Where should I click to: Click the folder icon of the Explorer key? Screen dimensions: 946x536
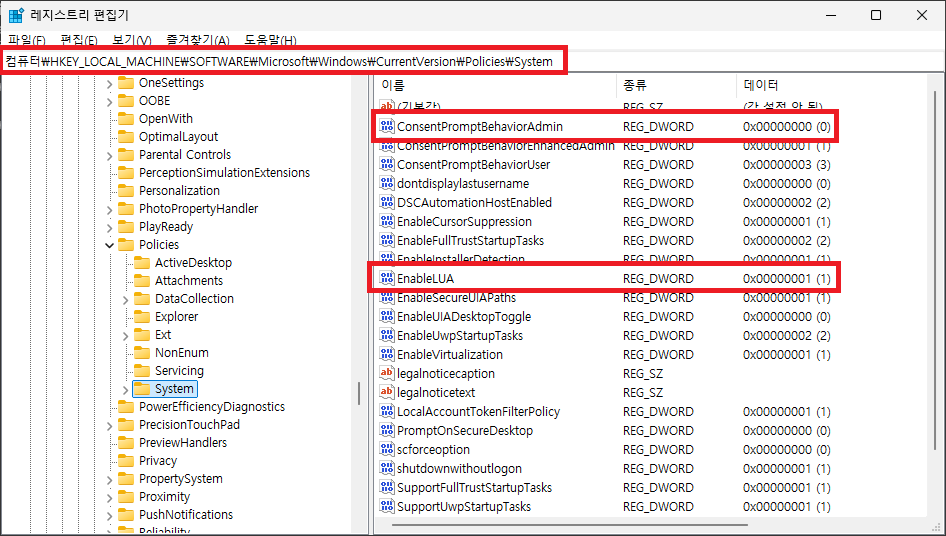142,316
